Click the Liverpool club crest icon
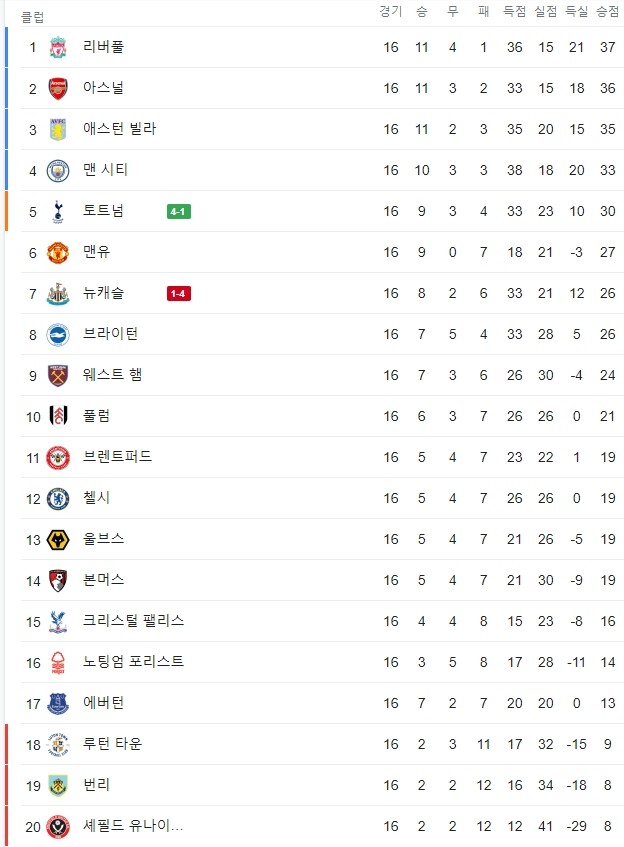624x847 pixels. pyautogui.click(x=58, y=48)
